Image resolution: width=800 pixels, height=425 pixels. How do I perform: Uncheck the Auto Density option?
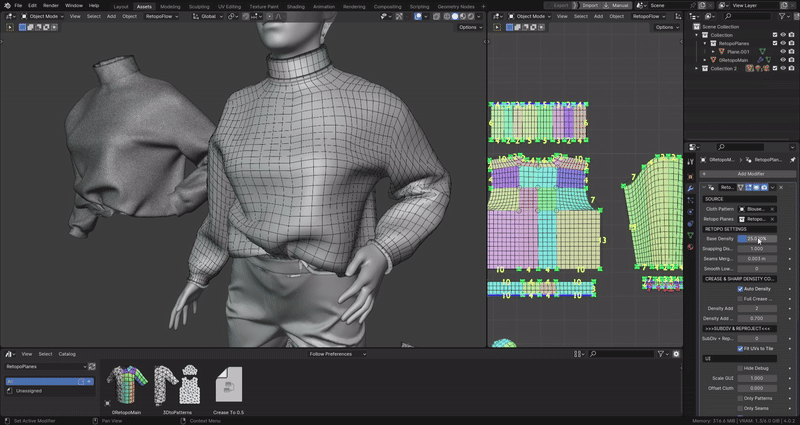(x=741, y=289)
